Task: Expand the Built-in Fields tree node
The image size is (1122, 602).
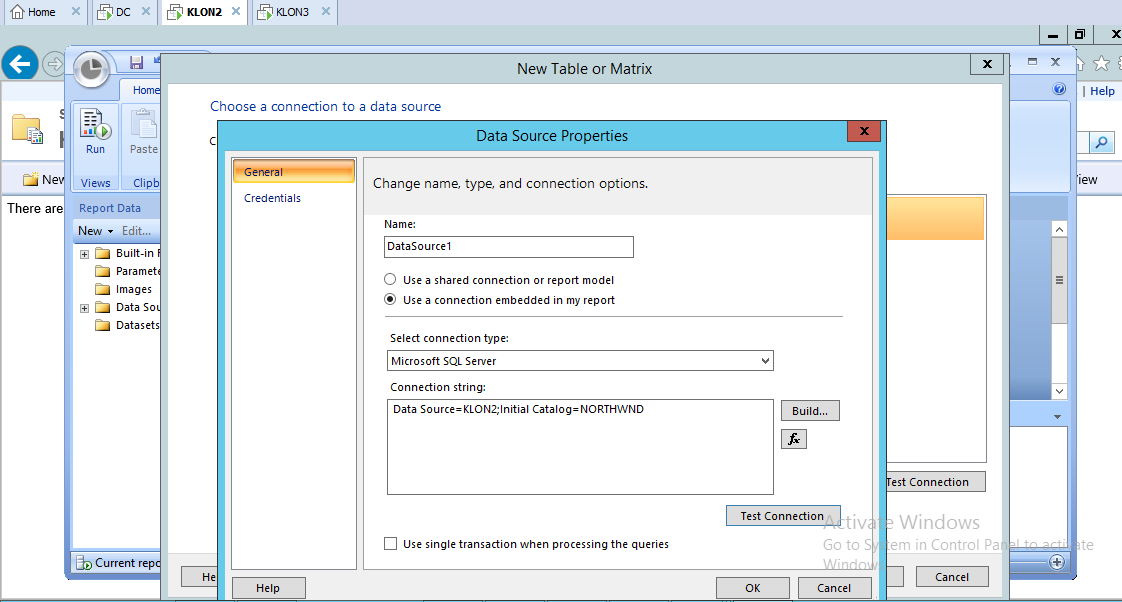Action: click(85, 254)
